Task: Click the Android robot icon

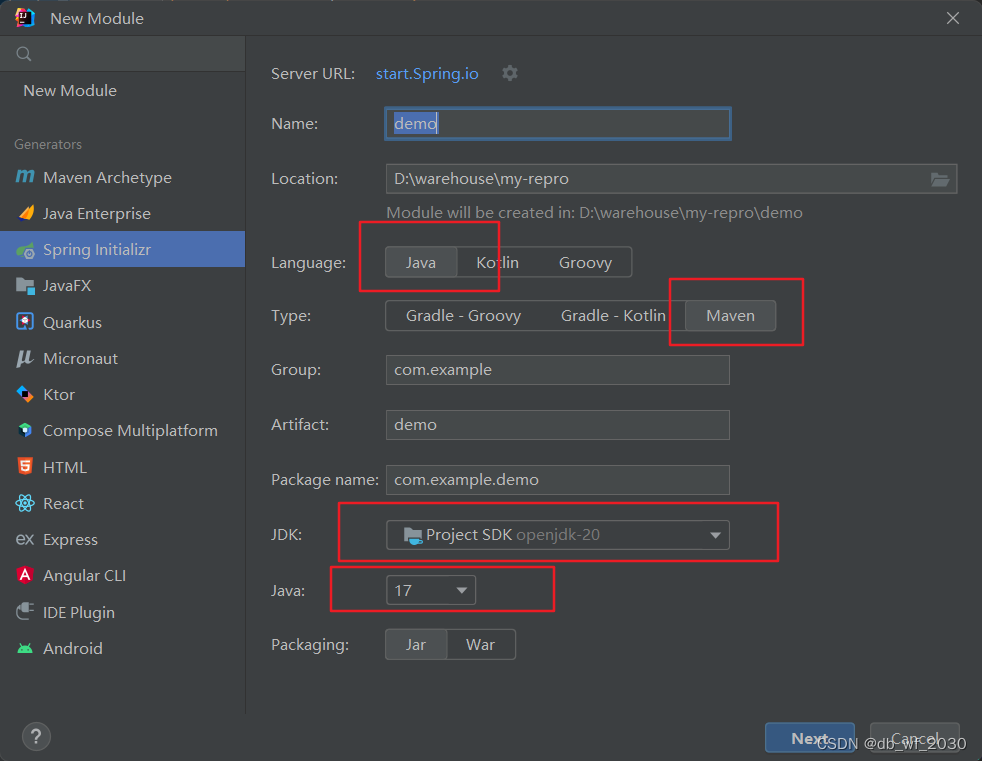Action: [x=25, y=648]
